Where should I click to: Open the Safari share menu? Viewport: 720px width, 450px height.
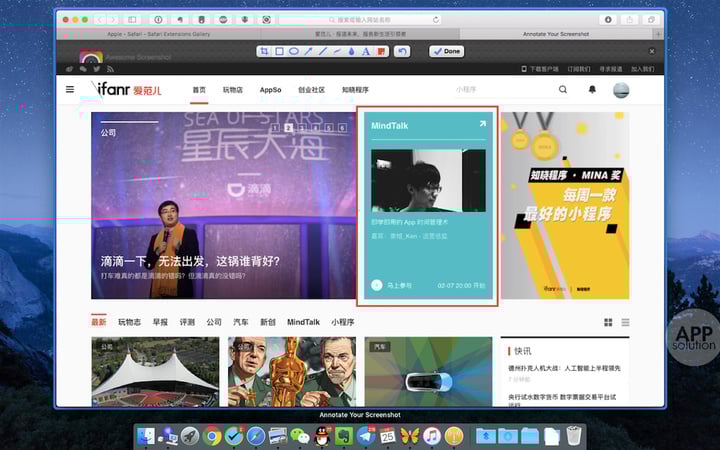[x=630, y=20]
